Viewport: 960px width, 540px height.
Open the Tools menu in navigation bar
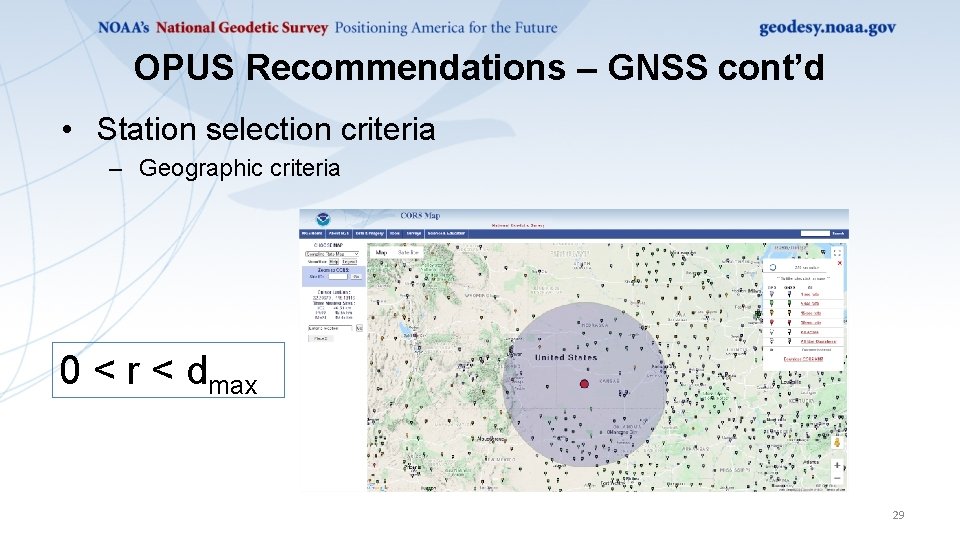(395, 233)
